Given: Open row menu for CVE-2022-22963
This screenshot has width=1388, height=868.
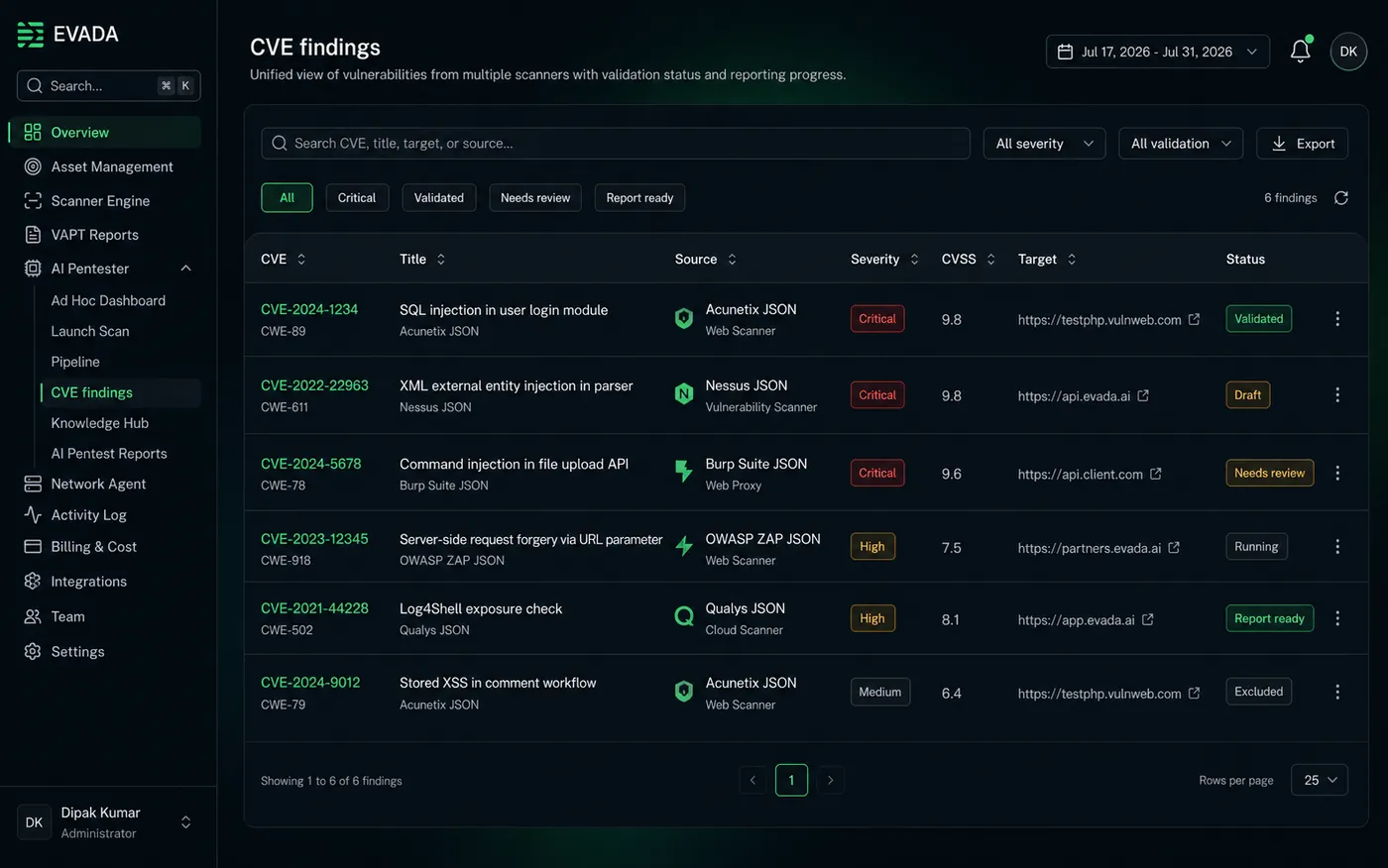Looking at the screenshot, I should coord(1337,395).
